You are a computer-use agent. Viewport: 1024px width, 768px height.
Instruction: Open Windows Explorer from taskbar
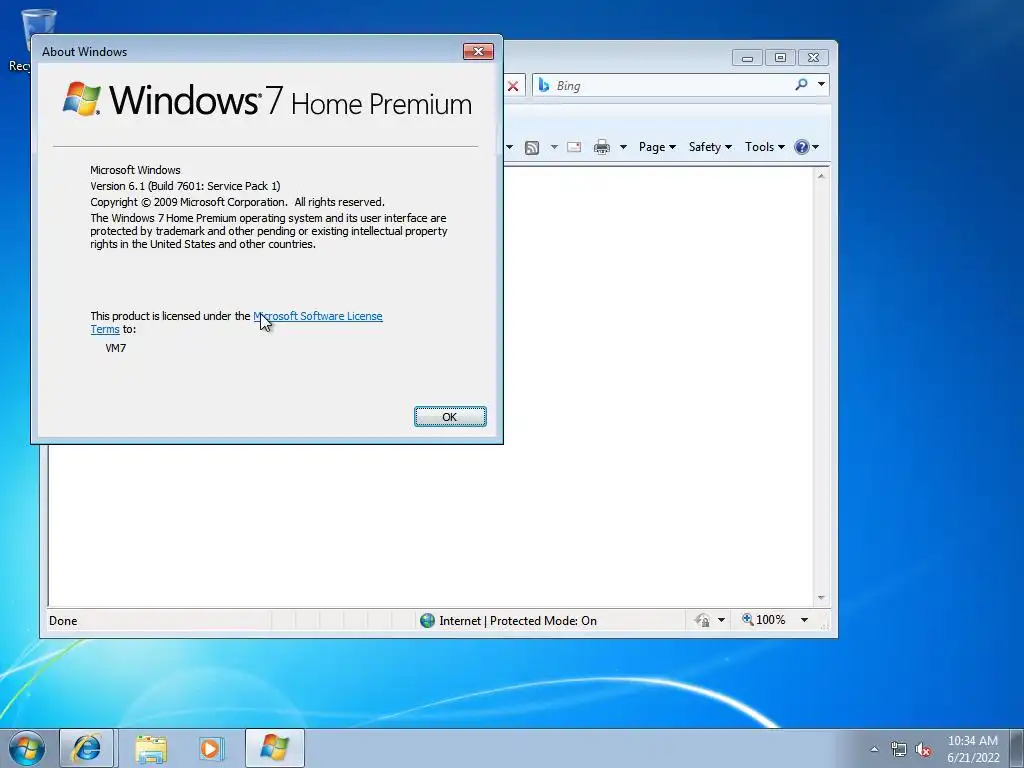[151, 748]
